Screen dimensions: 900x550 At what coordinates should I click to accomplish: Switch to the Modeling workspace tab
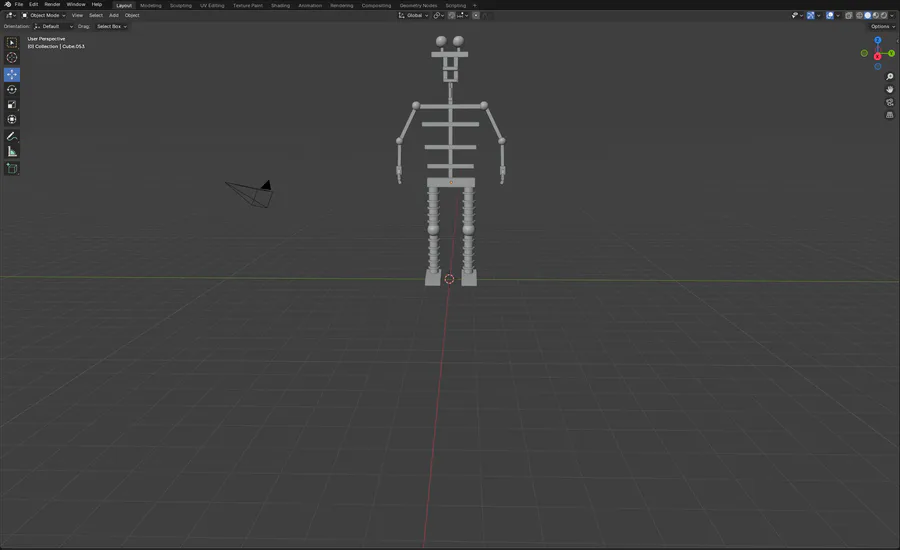[151, 5]
